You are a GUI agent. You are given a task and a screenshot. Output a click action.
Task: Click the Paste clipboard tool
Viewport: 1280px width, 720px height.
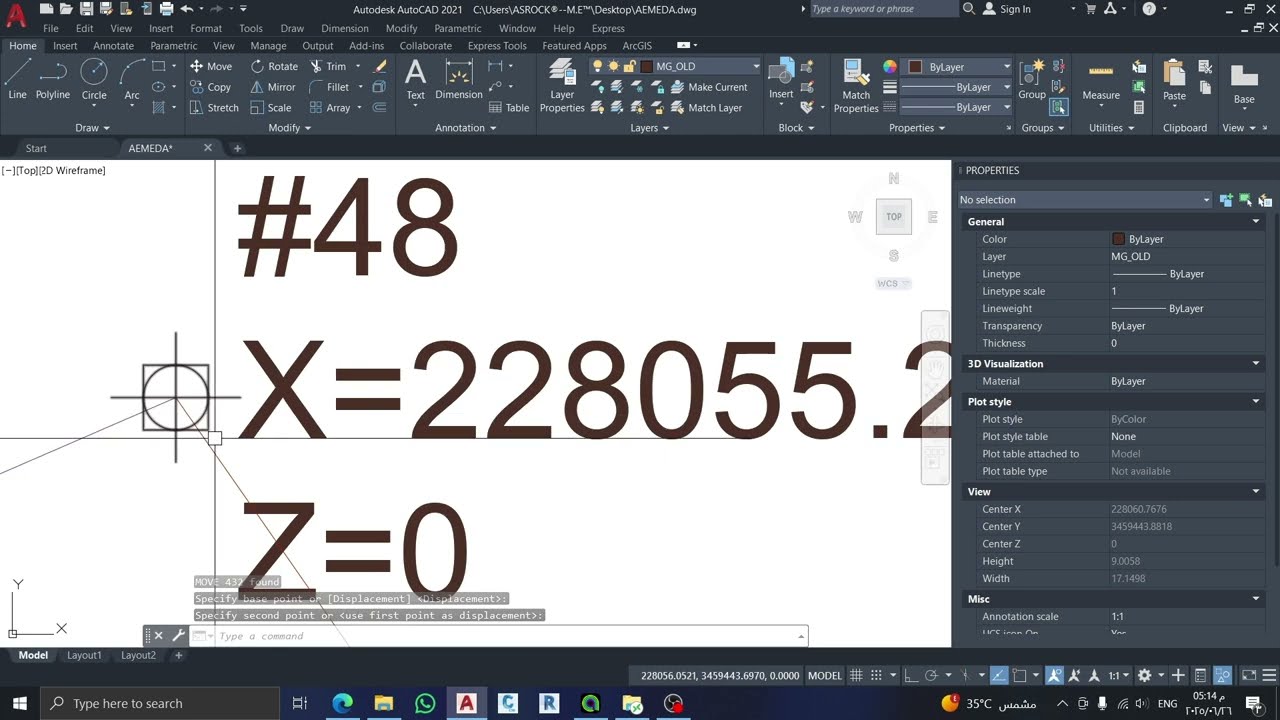[1174, 80]
